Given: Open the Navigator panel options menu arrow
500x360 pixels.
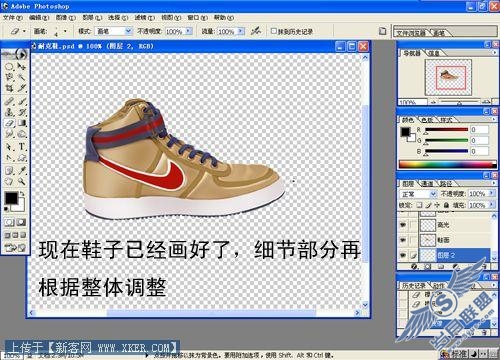Looking at the screenshot, I should (x=494, y=53).
